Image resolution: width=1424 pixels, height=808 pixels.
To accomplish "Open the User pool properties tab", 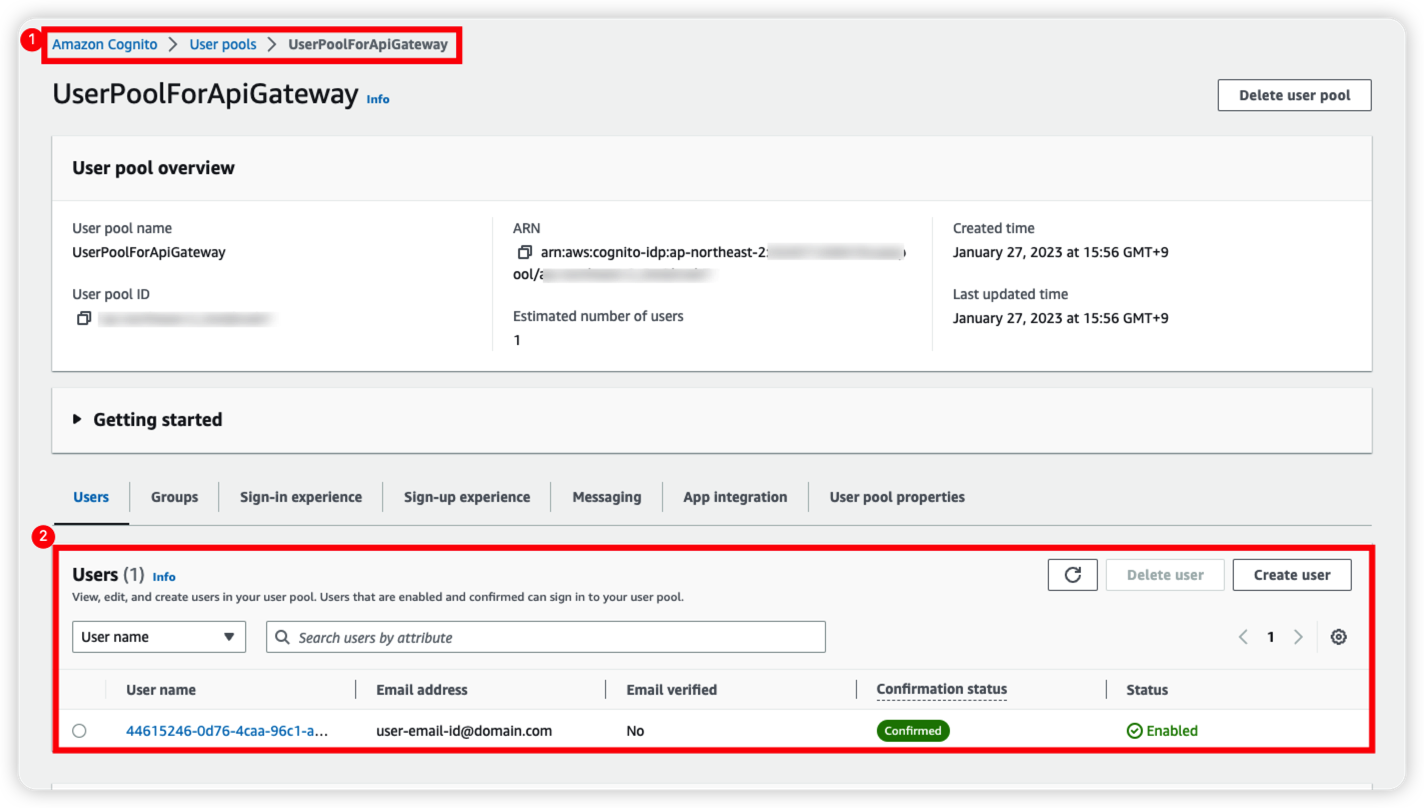I will 897,497.
